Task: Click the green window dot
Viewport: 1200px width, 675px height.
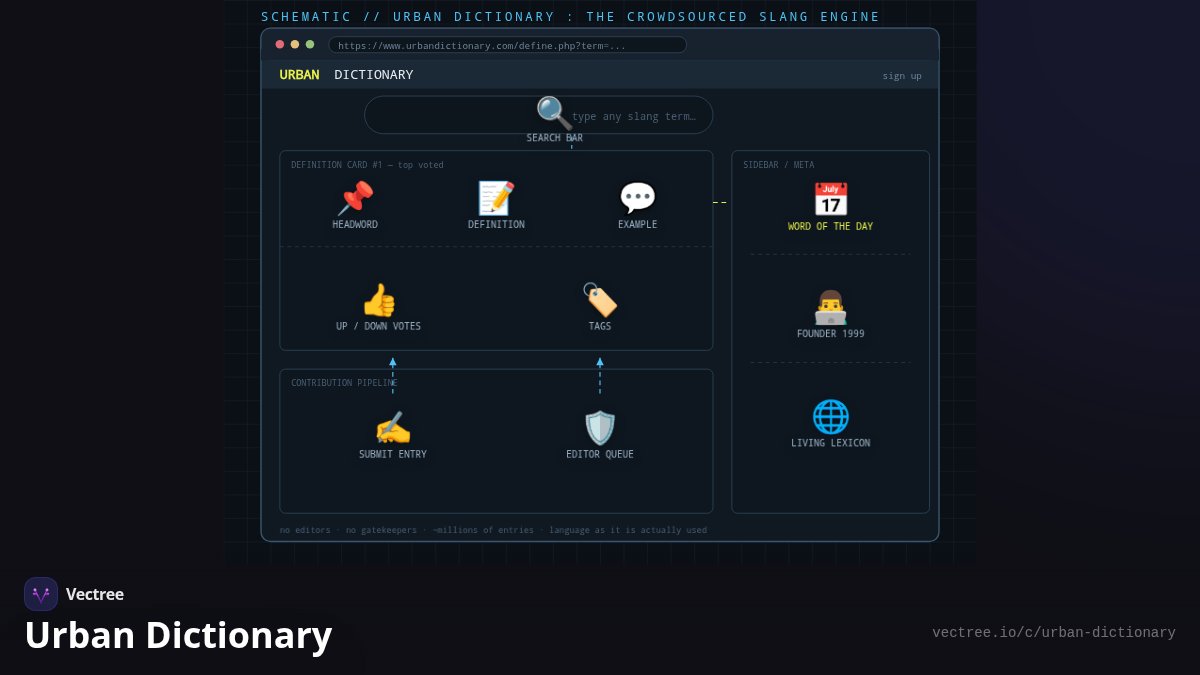Action: click(310, 44)
